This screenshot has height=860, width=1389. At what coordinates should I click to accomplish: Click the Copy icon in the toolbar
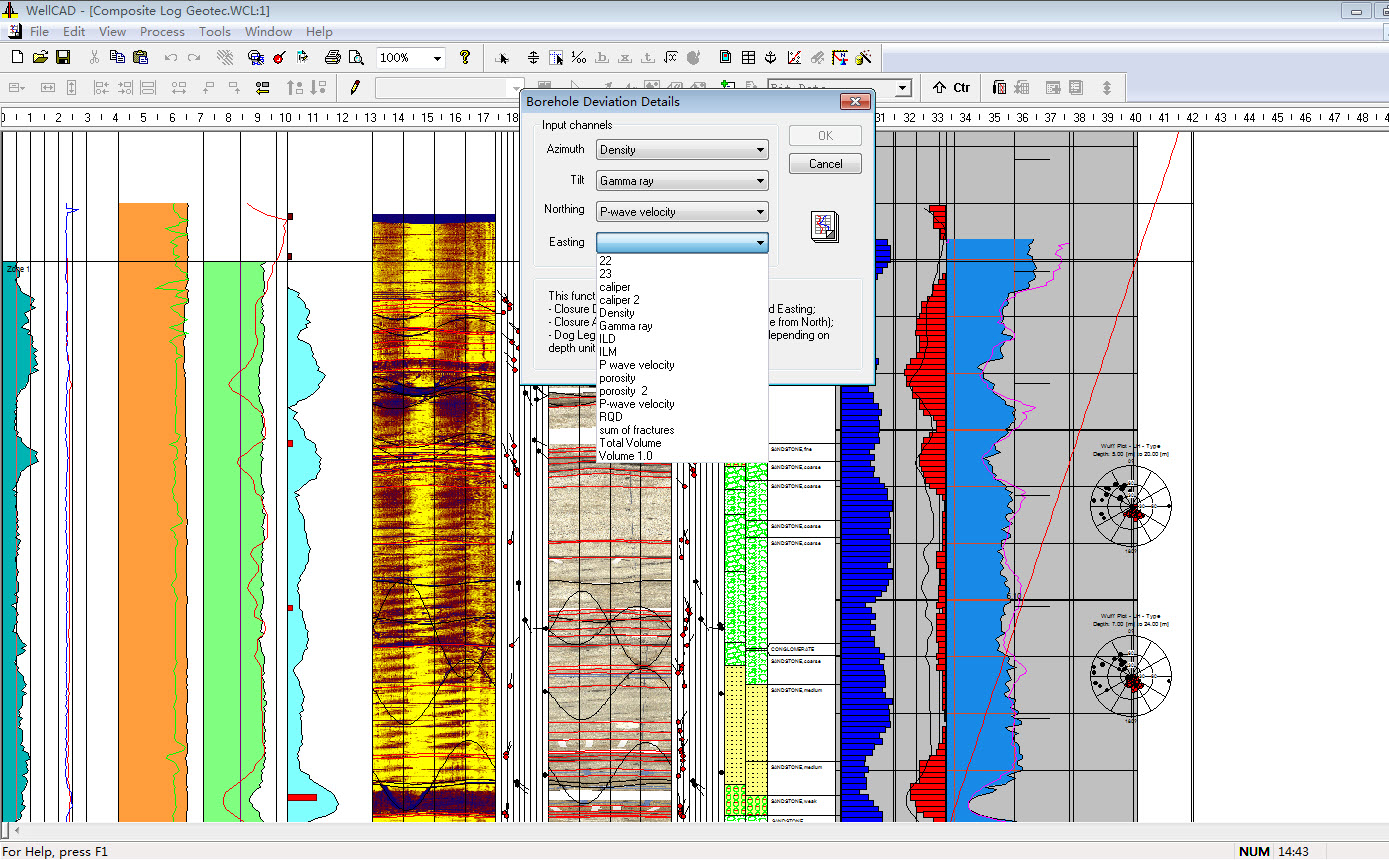117,57
